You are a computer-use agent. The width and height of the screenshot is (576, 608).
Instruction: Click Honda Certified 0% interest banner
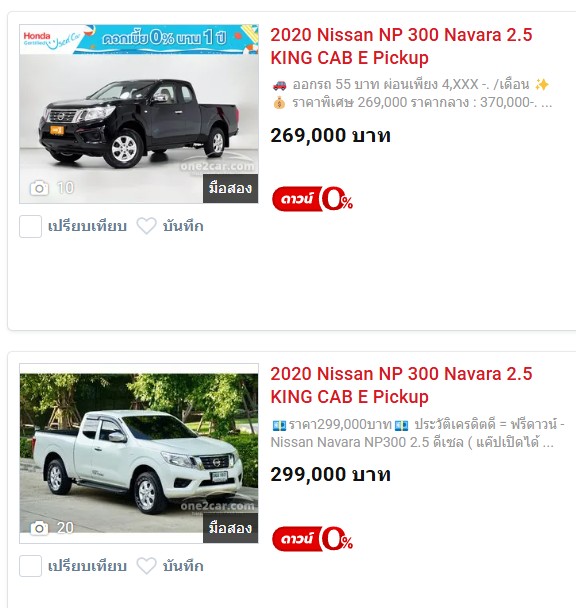click(139, 39)
